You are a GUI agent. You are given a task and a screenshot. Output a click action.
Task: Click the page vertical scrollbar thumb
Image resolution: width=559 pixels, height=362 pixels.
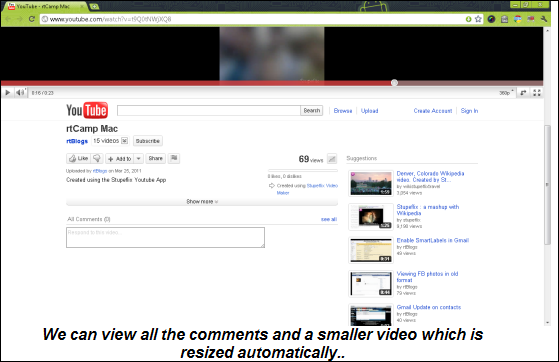[x=547, y=185]
